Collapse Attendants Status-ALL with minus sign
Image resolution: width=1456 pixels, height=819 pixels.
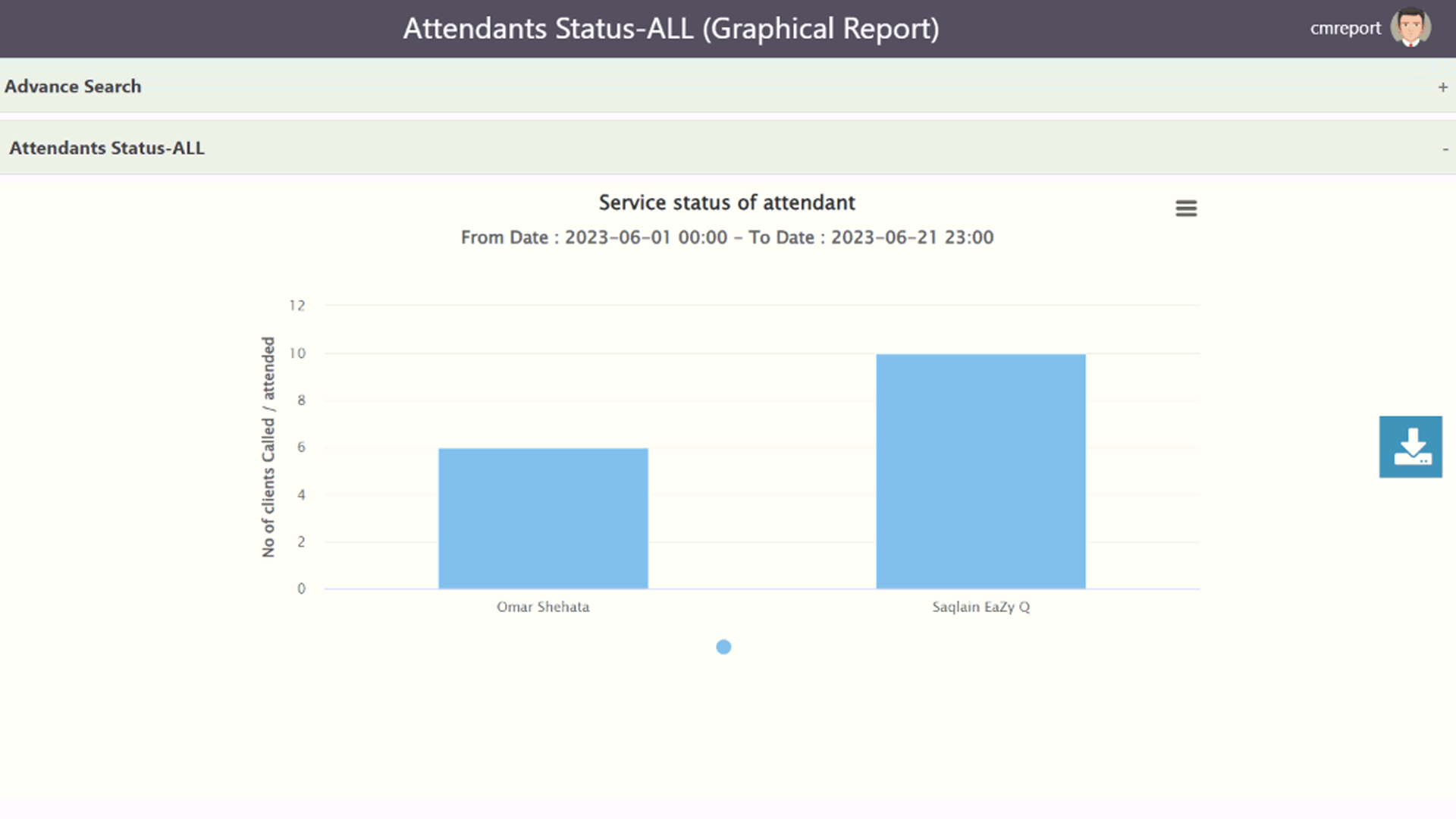click(x=1445, y=149)
